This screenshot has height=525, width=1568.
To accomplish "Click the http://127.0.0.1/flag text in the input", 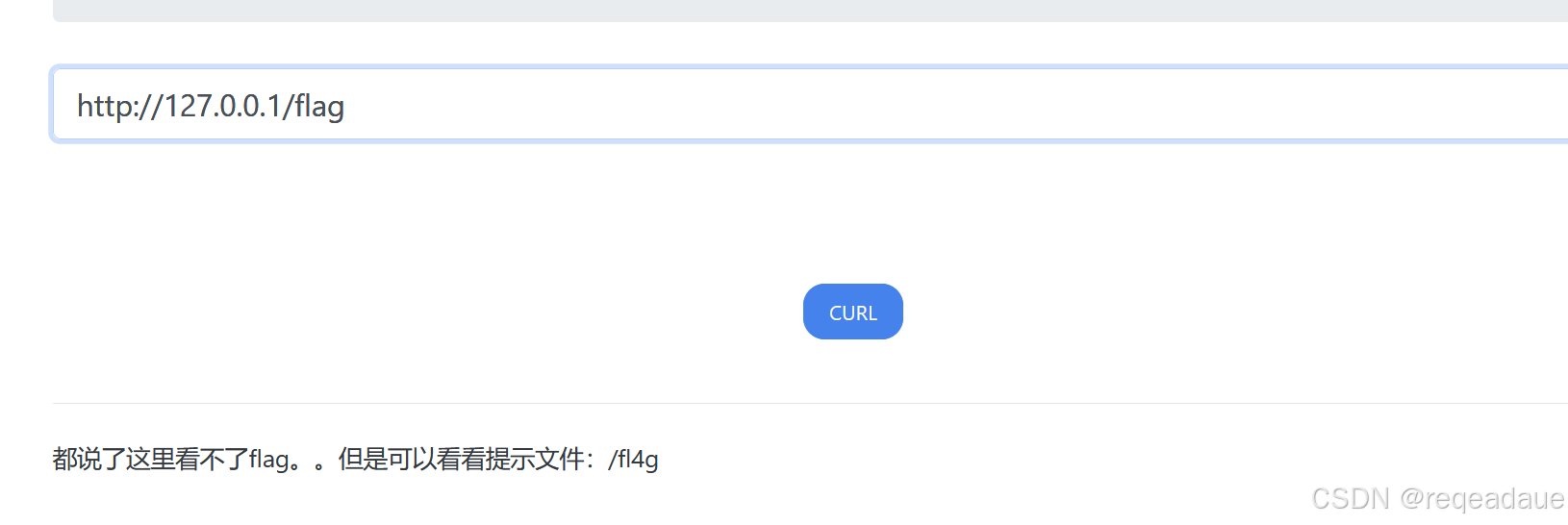I will tap(211, 106).
